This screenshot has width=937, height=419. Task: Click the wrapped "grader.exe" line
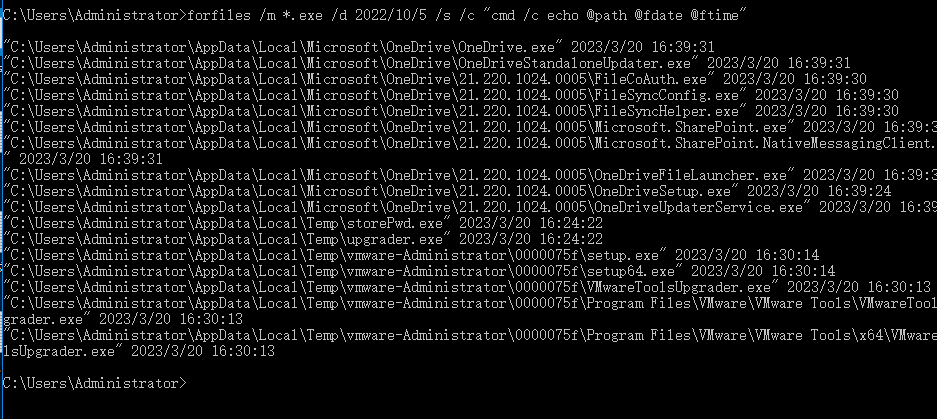pos(123,319)
